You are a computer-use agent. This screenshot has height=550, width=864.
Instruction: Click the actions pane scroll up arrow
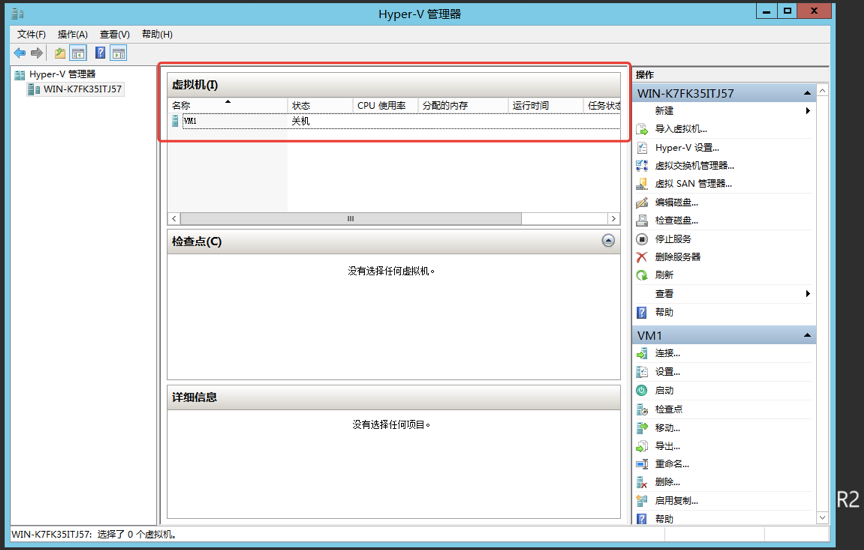tap(822, 90)
